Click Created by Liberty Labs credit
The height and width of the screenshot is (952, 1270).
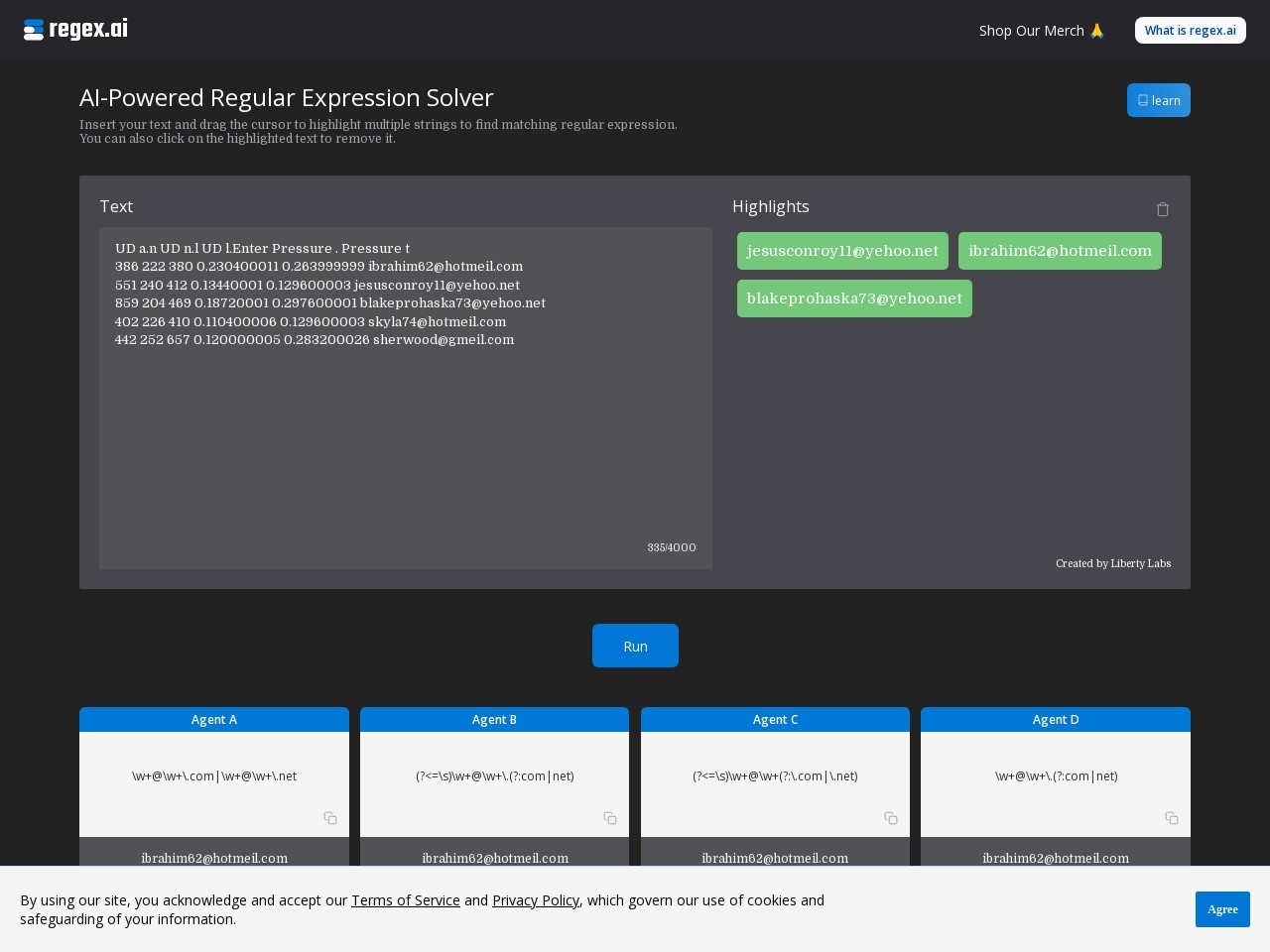coord(1112,563)
